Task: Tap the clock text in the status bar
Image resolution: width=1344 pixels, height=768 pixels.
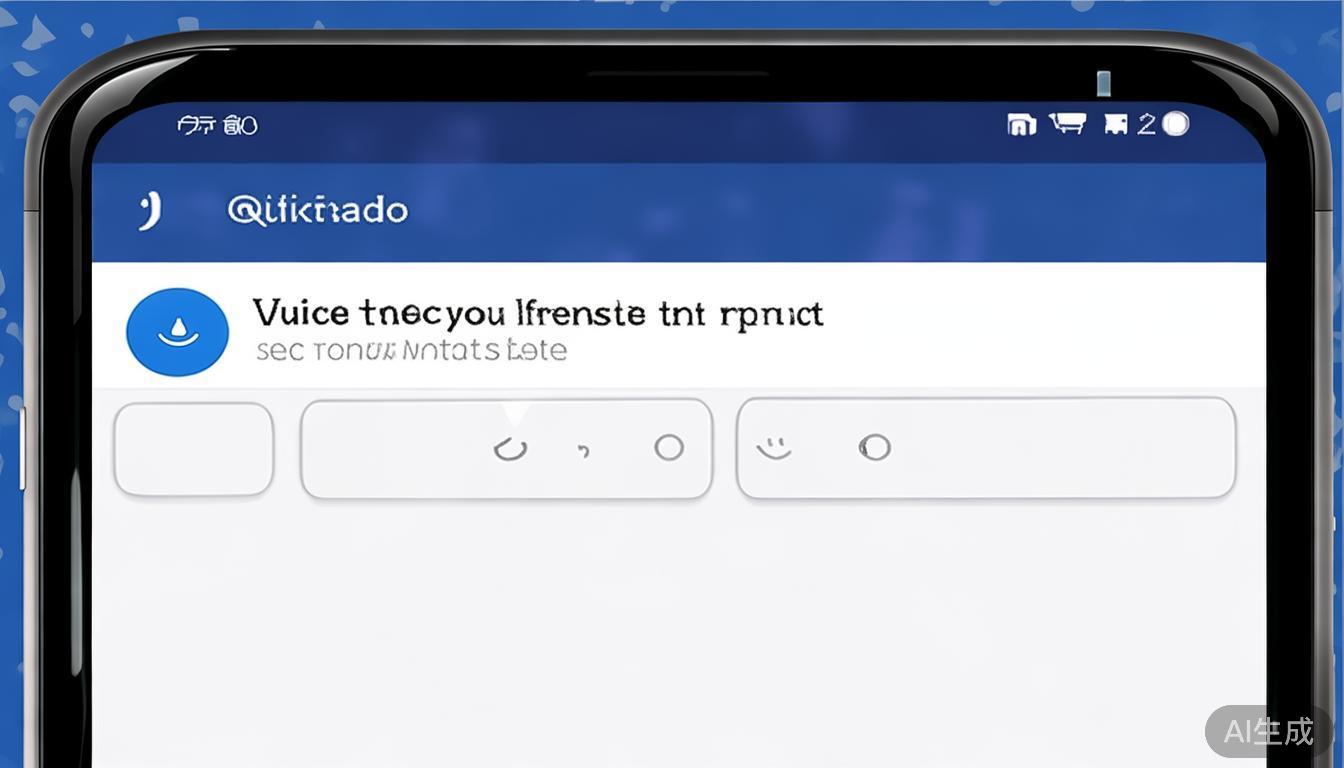Action: 217,125
